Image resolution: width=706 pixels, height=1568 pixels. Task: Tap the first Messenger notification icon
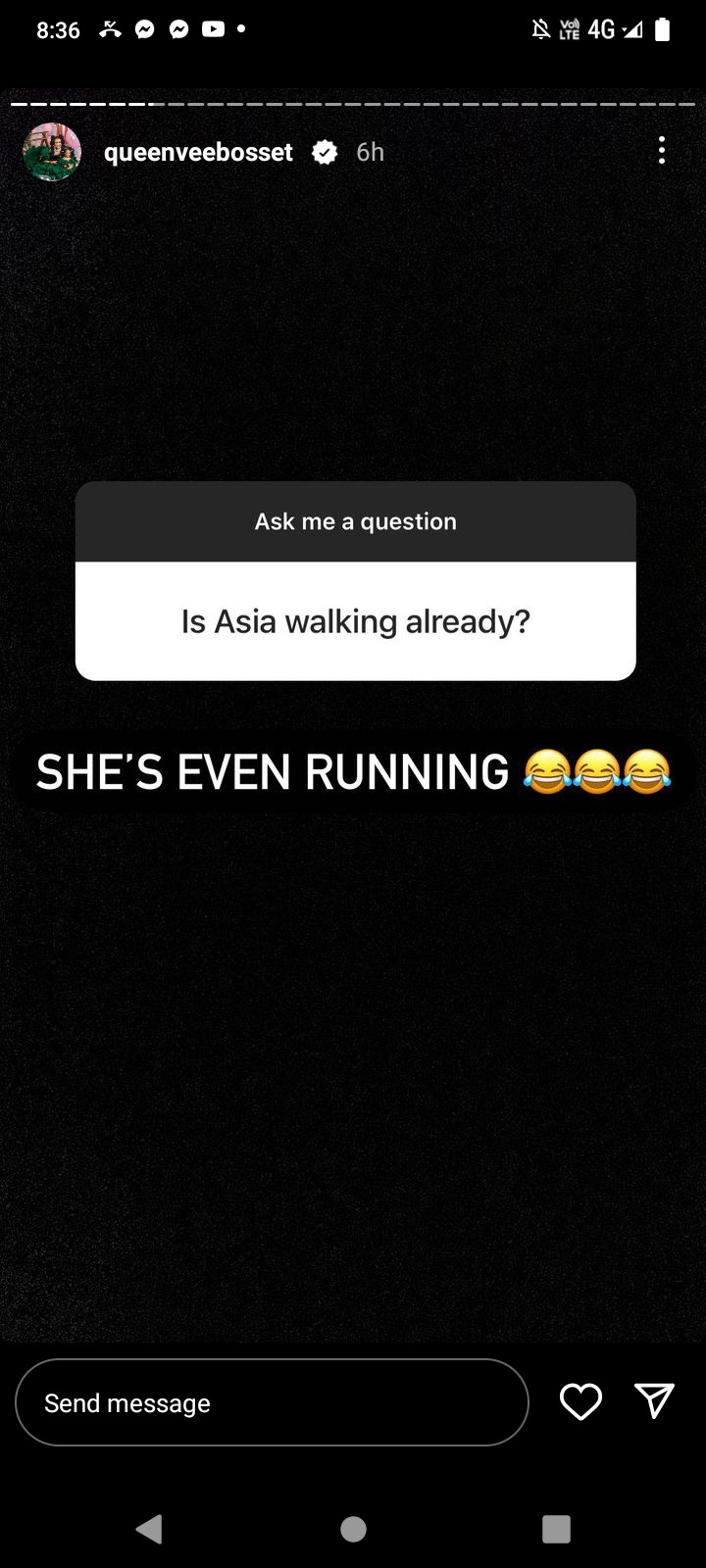tap(144, 30)
